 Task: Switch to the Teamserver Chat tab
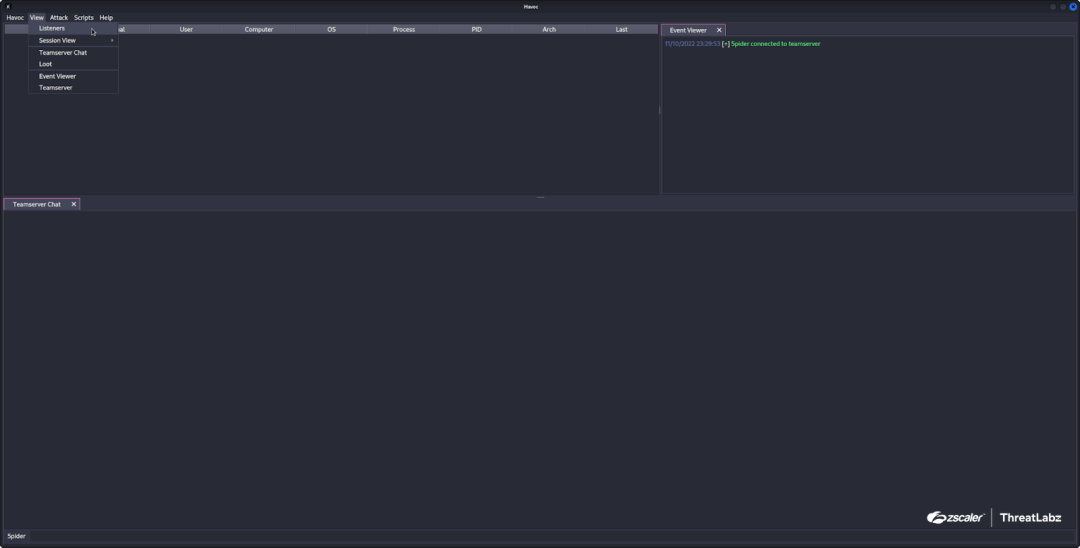tap(37, 204)
